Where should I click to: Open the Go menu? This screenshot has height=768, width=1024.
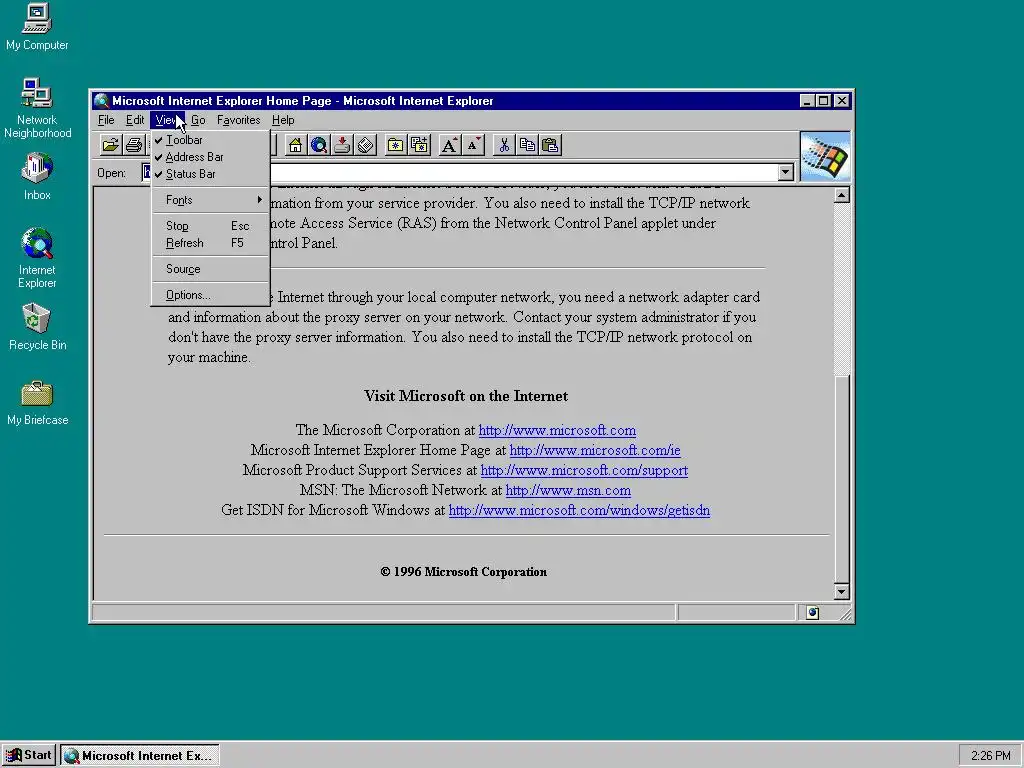coord(198,120)
